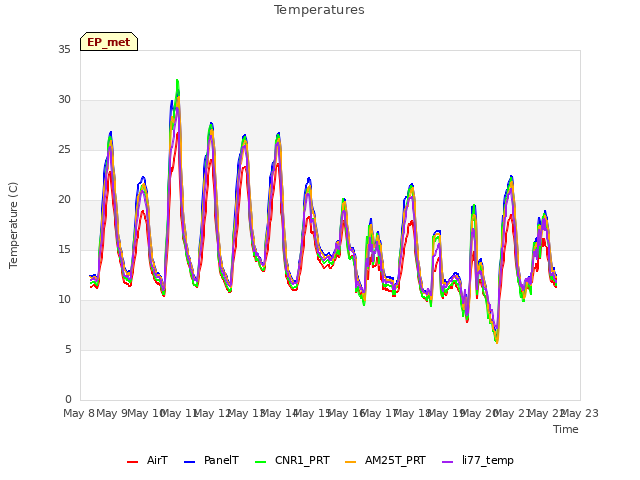Click the purple li77_temp legend swatch

click(447, 462)
